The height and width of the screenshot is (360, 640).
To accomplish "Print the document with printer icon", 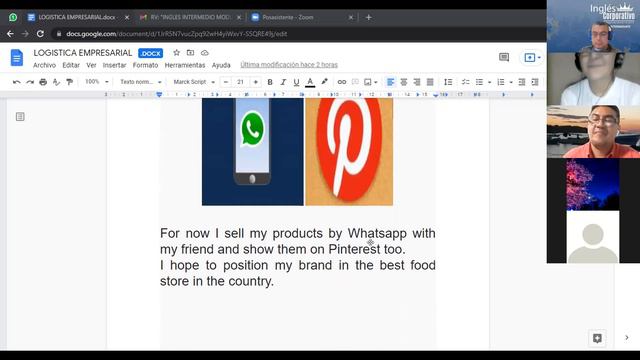I will pyautogui.click(x=43, y=82).
